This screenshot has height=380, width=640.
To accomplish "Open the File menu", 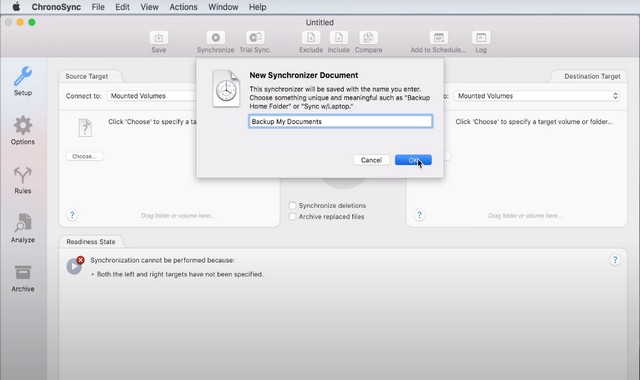I will coord(98,7).
